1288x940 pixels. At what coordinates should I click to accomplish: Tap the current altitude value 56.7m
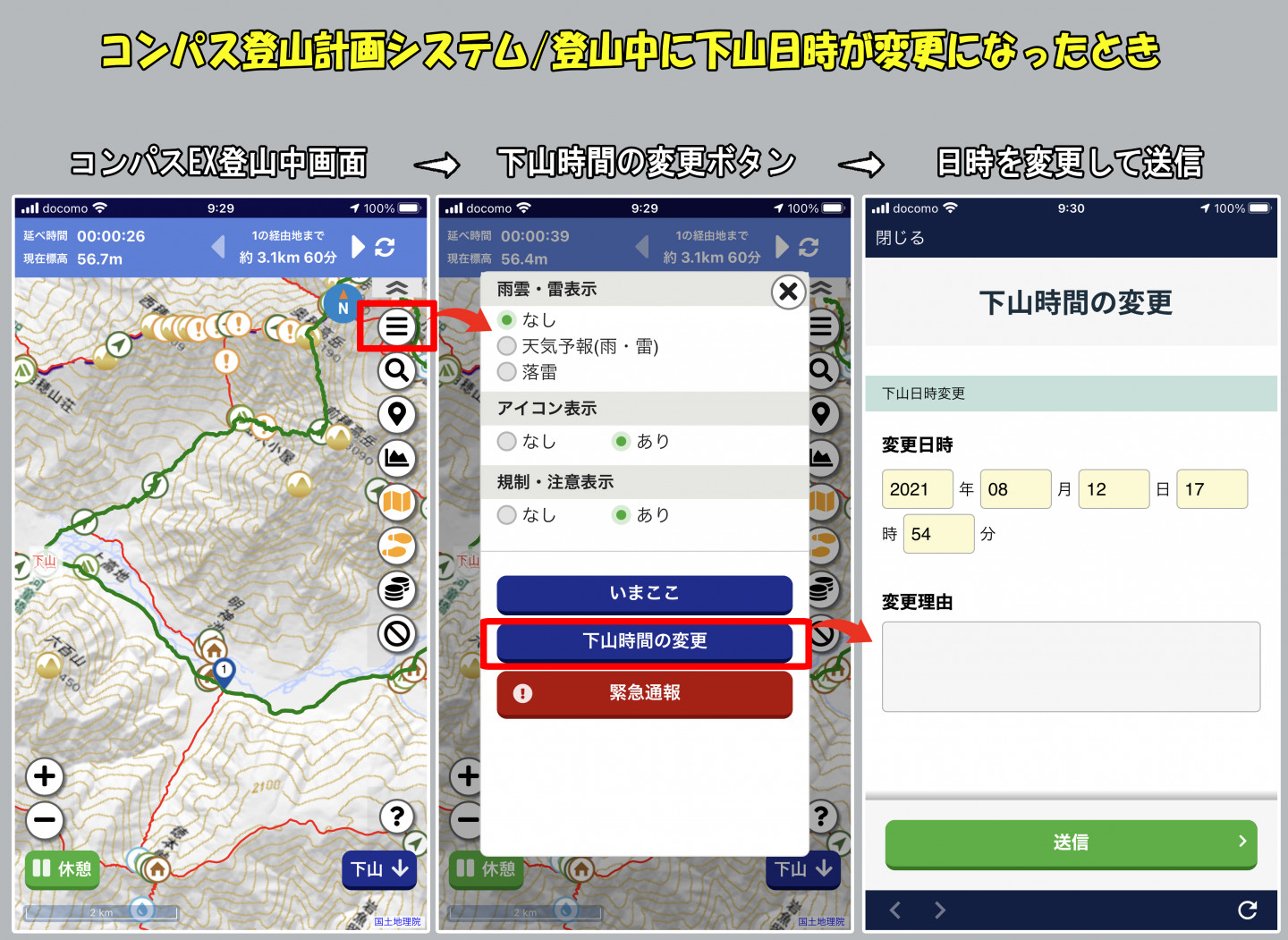(99, 259)
